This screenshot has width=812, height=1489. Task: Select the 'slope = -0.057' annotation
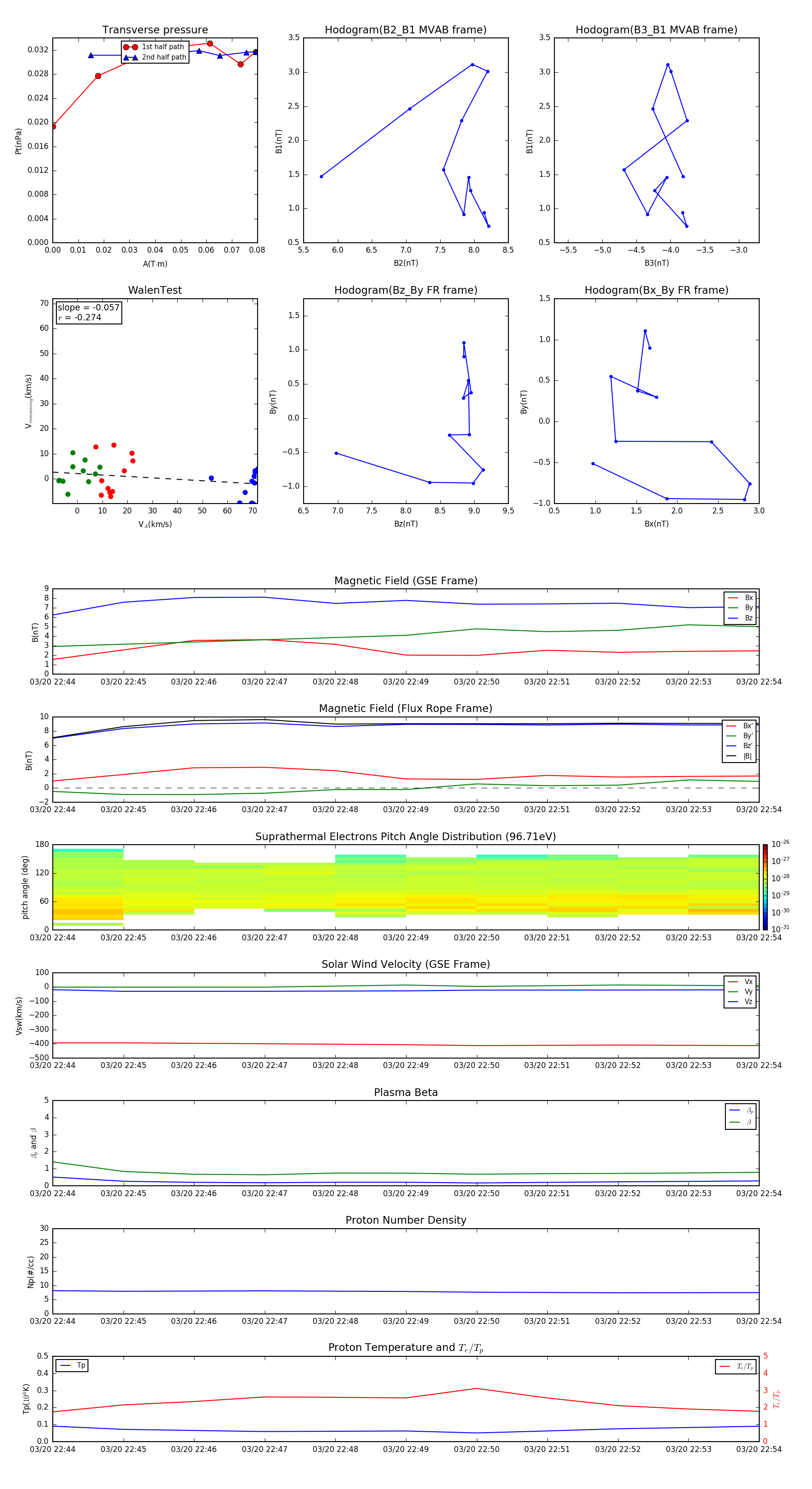pyautogui.click(x=88, y=308)
